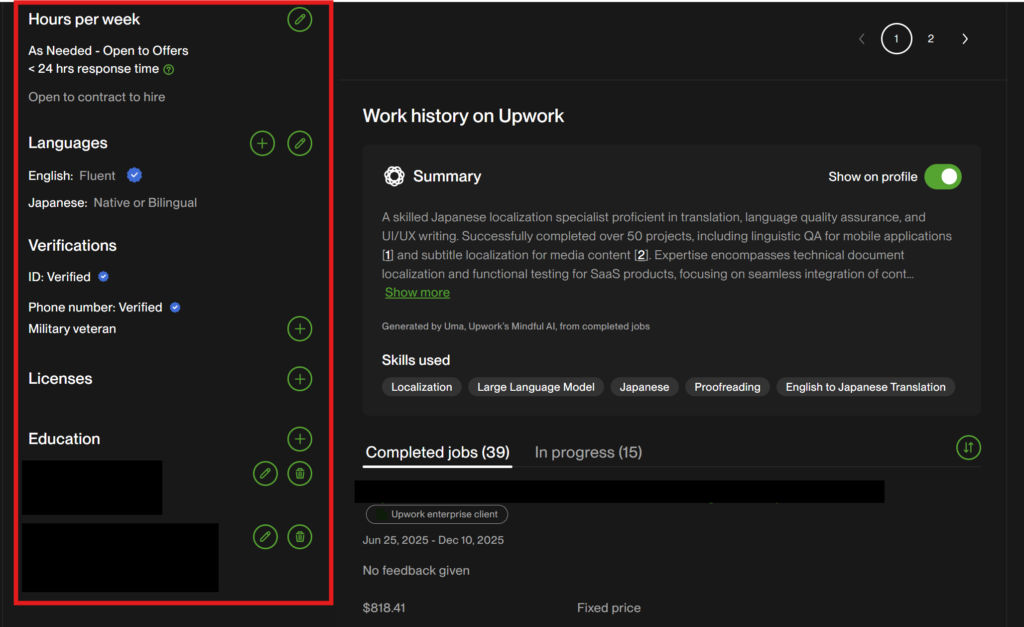This screenshot has width=1024, height=627.
Task: Go to the previous page arrow
Action: click(x=862, y=39)
